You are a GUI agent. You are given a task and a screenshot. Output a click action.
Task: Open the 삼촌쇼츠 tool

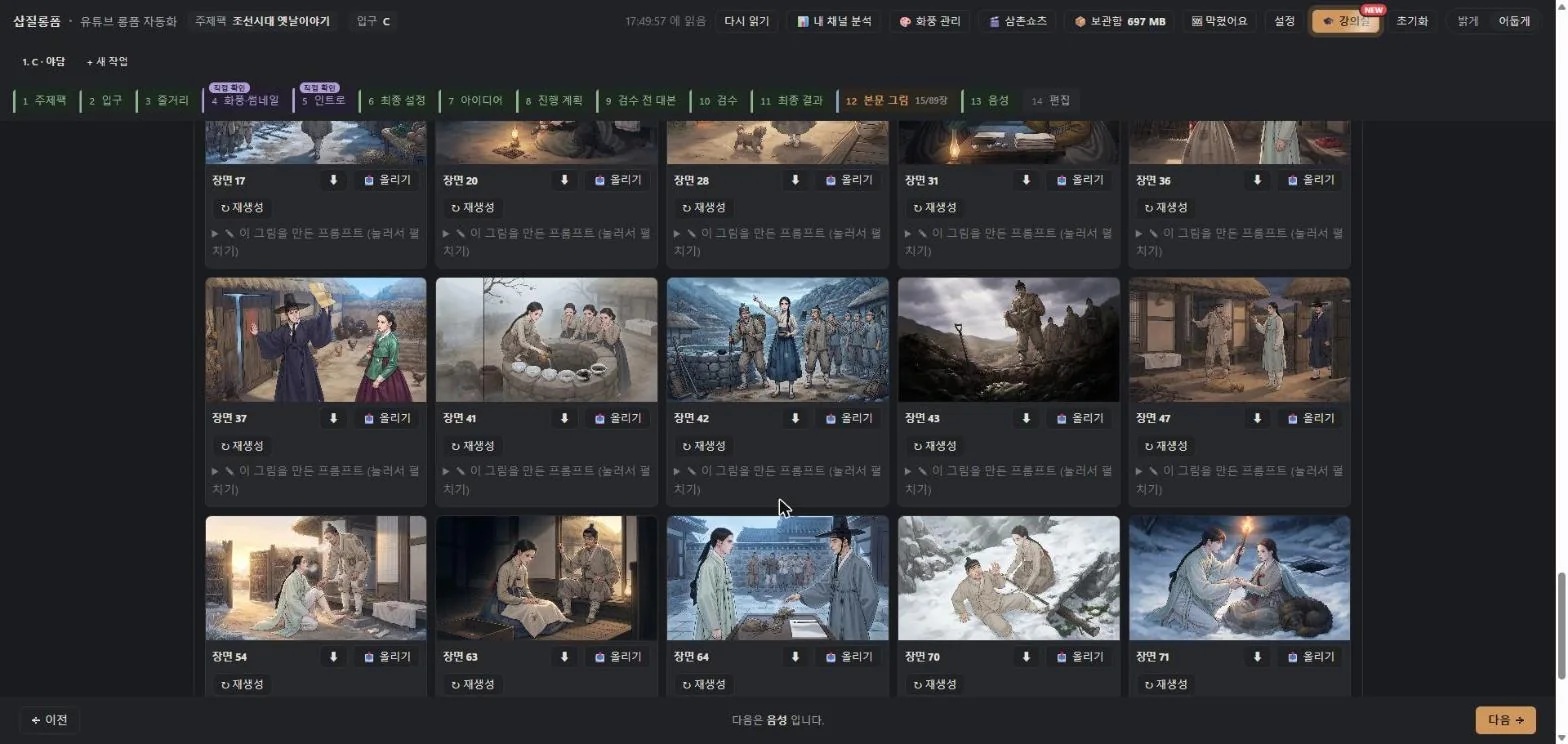(x=1016, y=21)
